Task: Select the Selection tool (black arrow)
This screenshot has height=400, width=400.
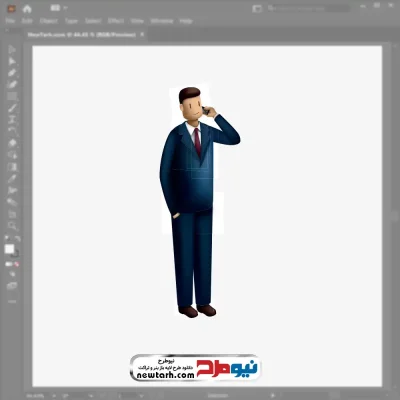Action: coord(12,50)
